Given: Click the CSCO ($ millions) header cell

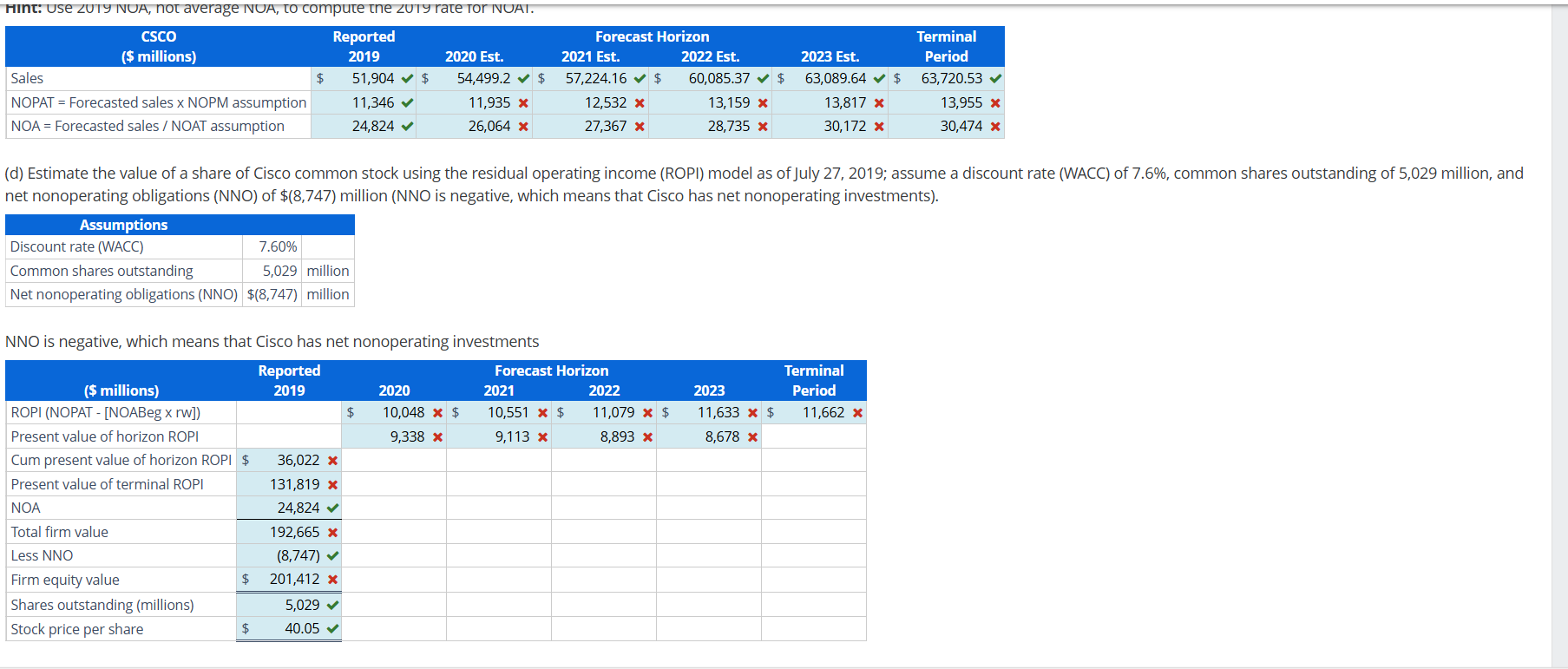Looking at the screenshot, I should [x=158, y=47].
